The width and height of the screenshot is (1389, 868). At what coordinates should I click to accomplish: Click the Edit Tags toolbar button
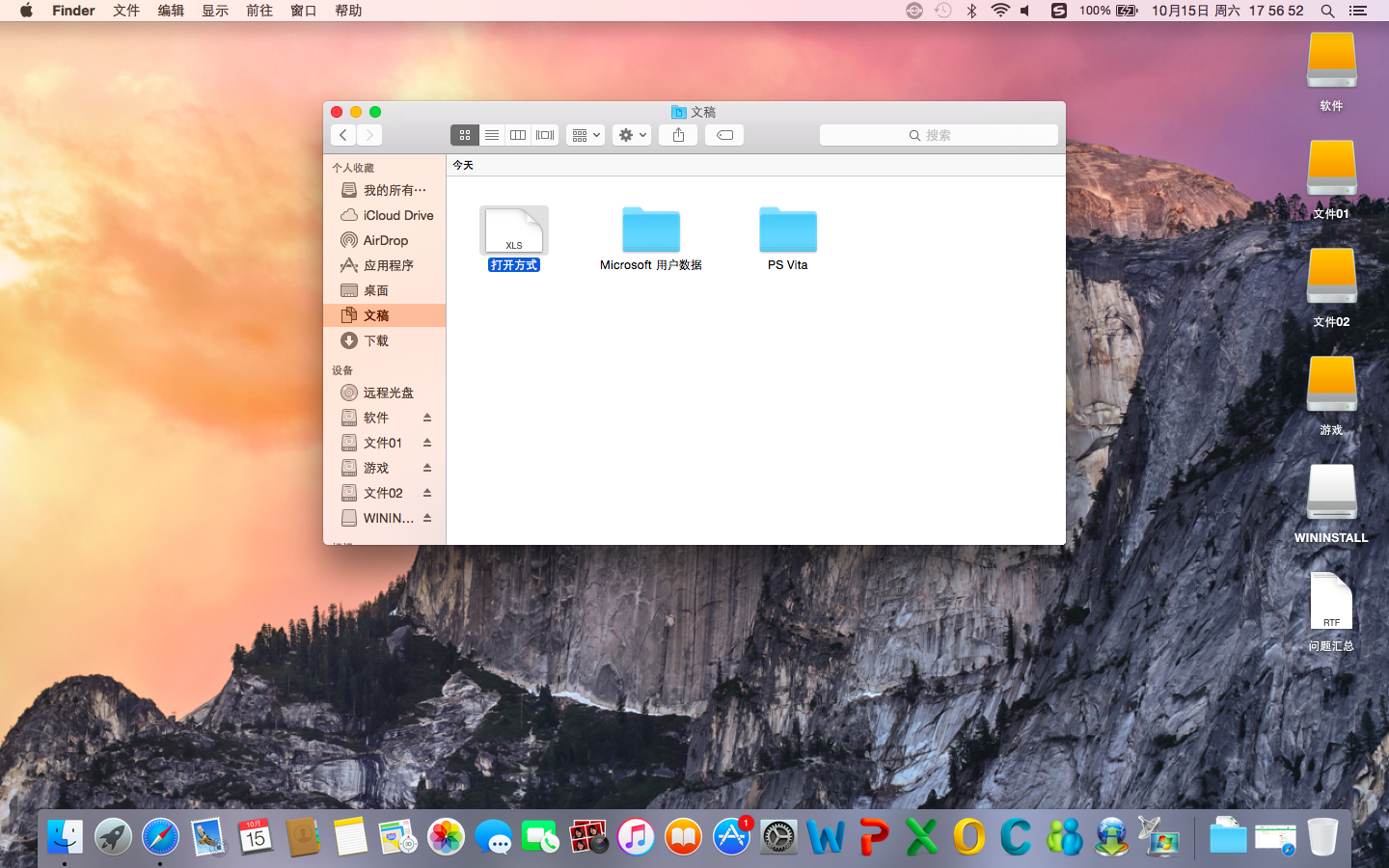pyautogui.click(x=724, y=135)
